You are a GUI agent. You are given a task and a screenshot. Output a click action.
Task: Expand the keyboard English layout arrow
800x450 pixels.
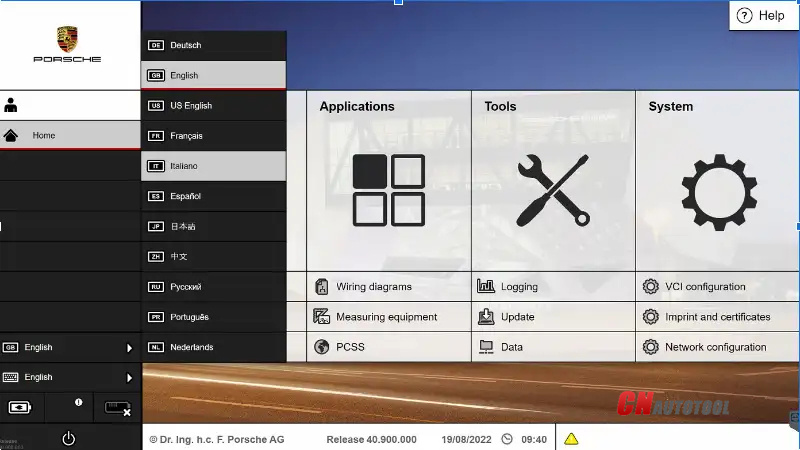pyautogui.click(x=129, y=378)
